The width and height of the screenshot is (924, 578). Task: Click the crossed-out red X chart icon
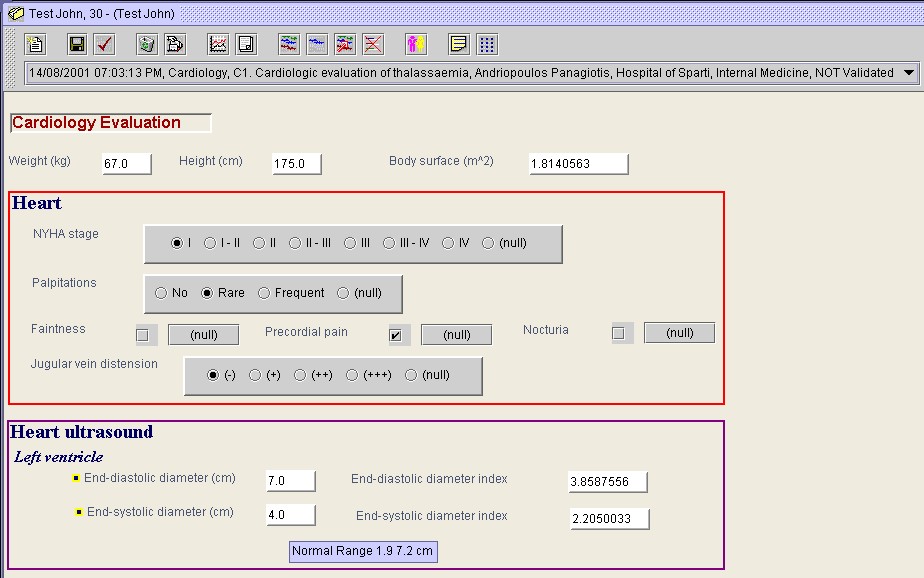[373, 44]
